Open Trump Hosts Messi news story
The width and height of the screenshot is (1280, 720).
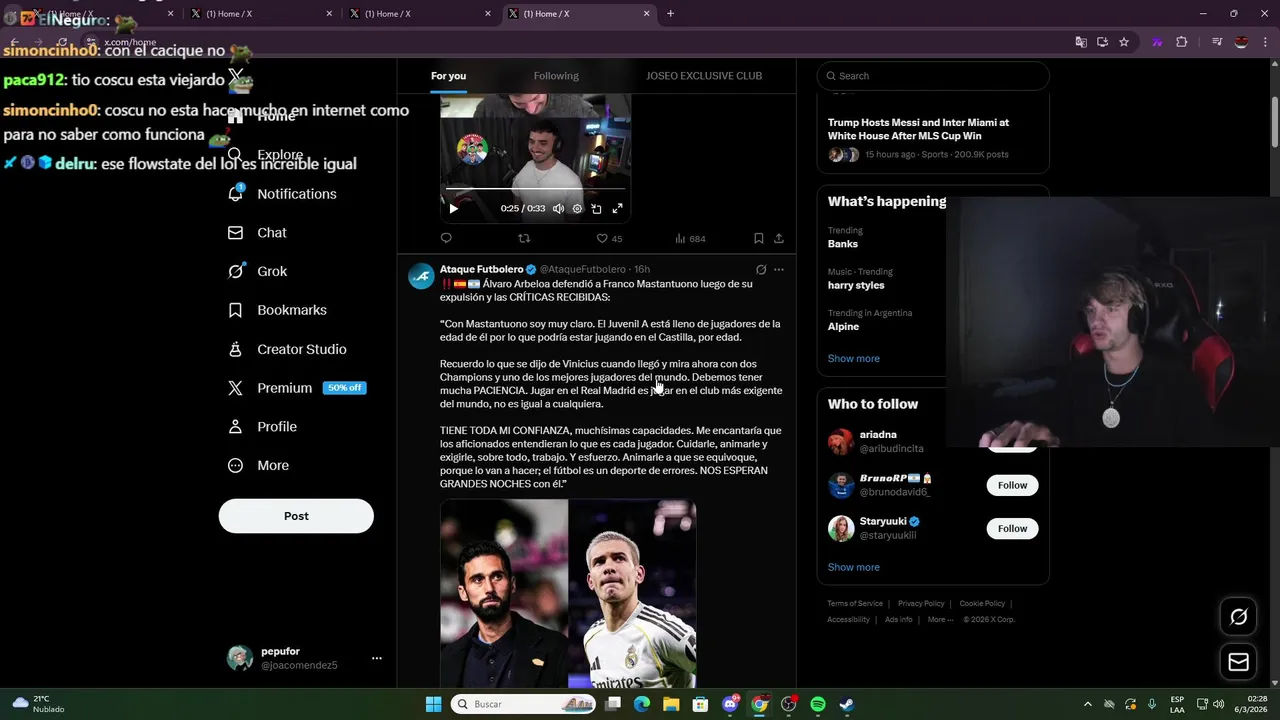tap(918, 129)
